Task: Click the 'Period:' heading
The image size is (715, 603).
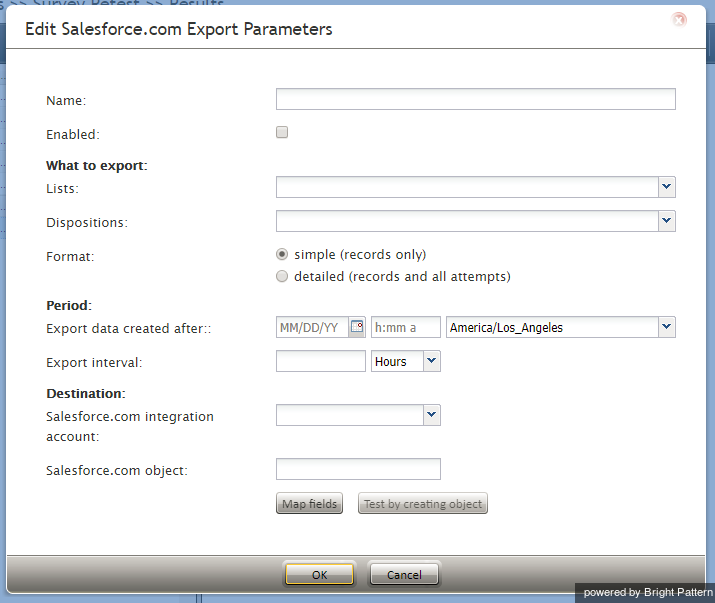Action: coord(69,306)
